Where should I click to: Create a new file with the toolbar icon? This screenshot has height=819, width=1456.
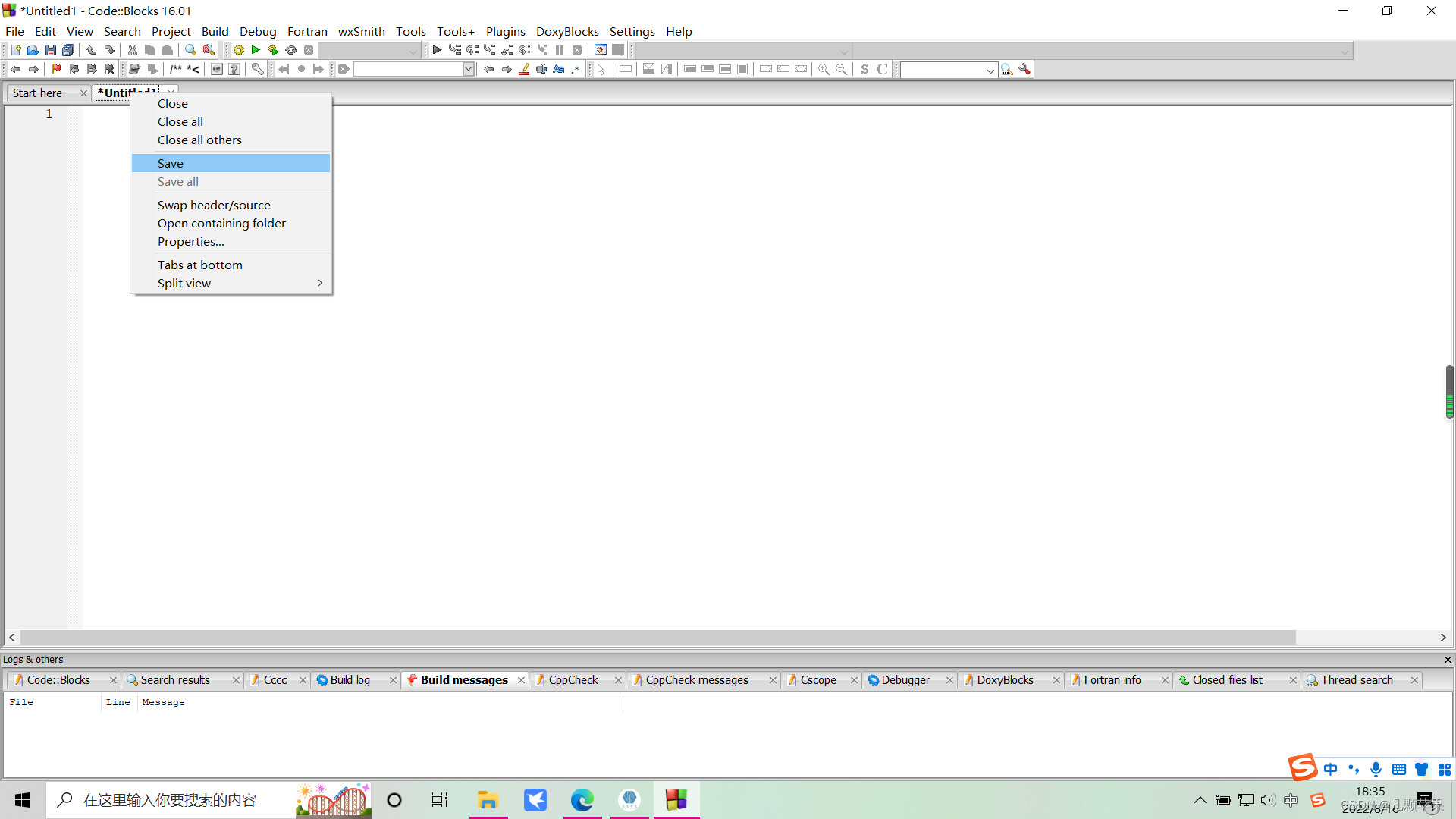pos(15,50)
